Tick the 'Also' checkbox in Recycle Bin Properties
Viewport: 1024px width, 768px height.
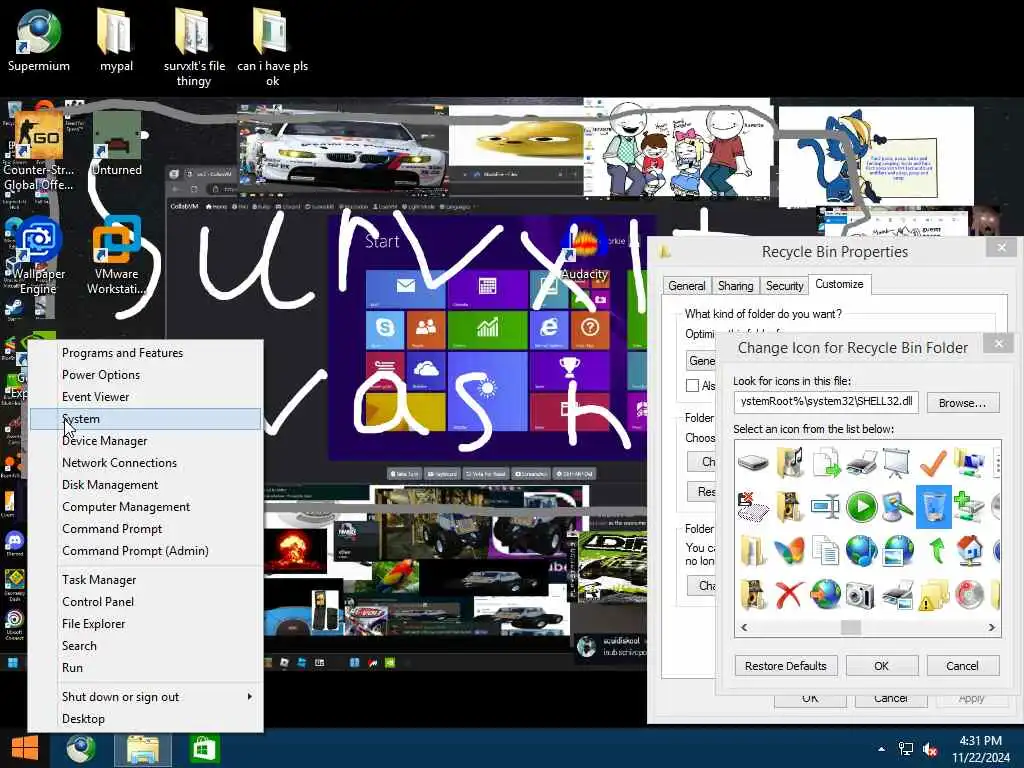(692, 385)
